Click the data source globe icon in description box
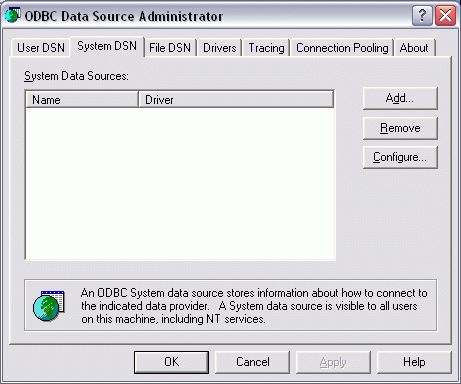This screenshot has height=384, width=461. pyautogui.click(x=49, y=306)
